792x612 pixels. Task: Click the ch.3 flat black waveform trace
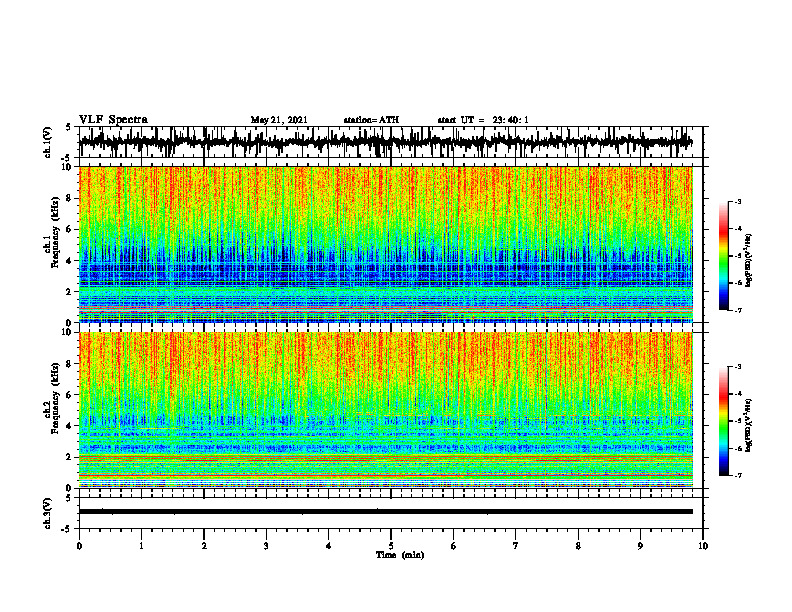386,512
